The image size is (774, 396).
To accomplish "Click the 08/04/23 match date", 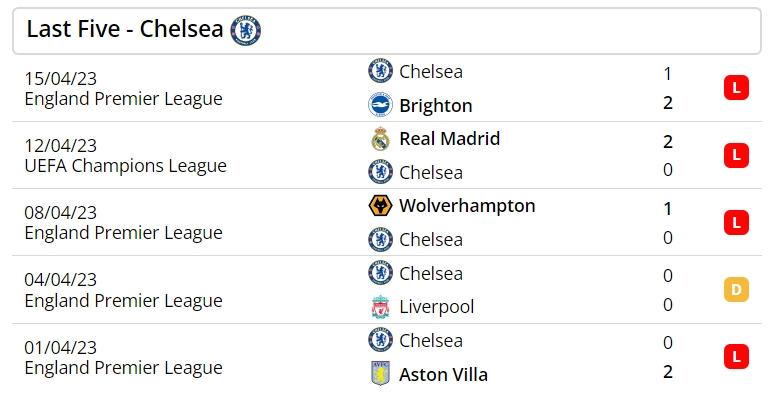I will tap(61, 213).
